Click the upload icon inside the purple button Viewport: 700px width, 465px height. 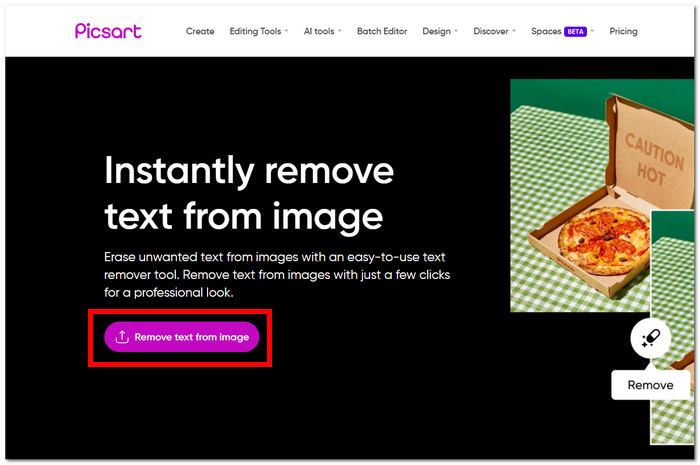click(122, 337)
